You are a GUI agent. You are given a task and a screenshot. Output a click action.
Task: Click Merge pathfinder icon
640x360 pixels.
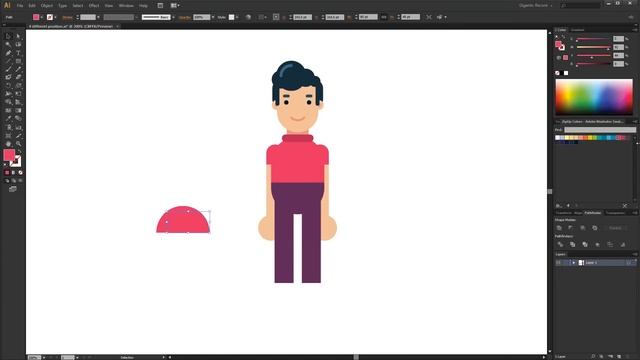point(585,244)
